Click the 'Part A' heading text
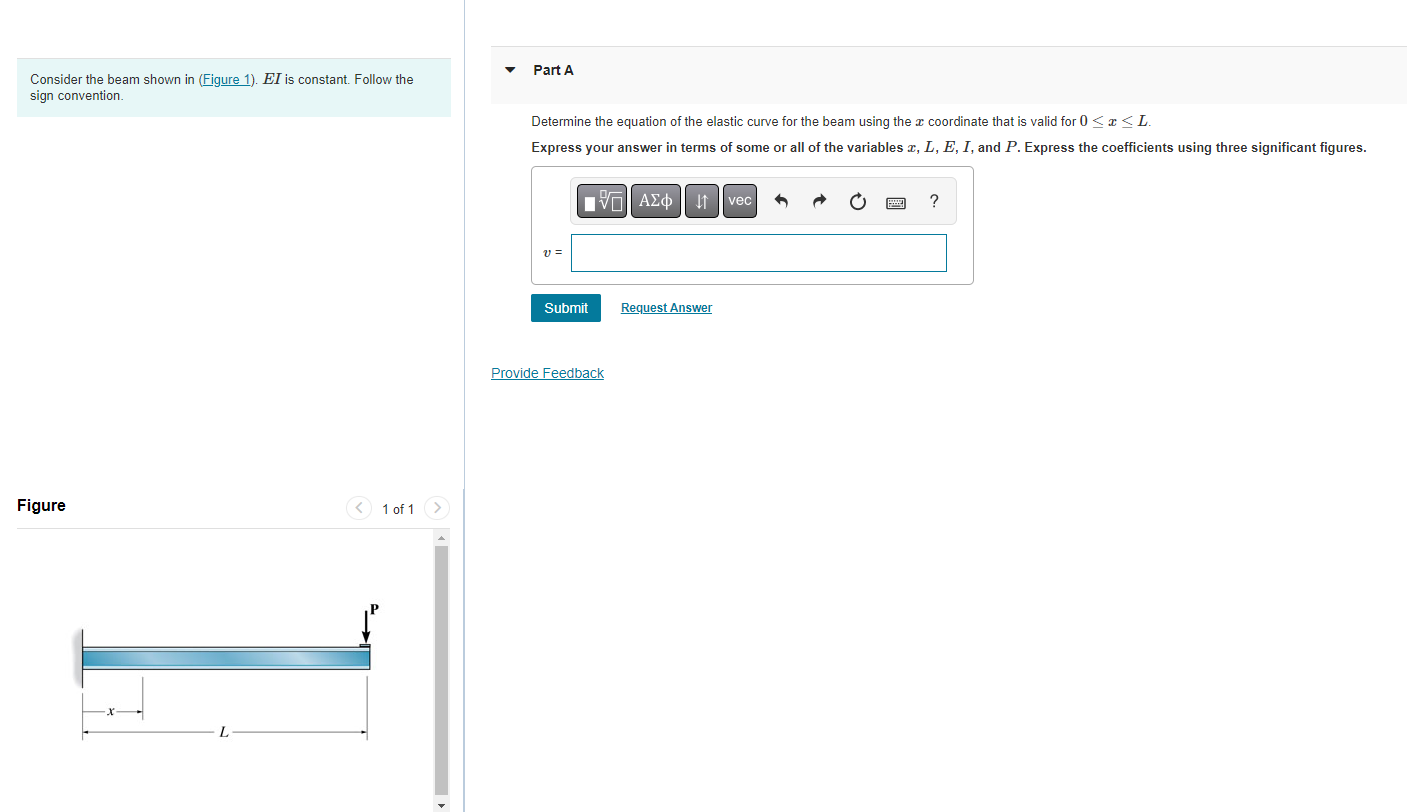Screen dimensions: 1407x812 (x=553, y=70)
